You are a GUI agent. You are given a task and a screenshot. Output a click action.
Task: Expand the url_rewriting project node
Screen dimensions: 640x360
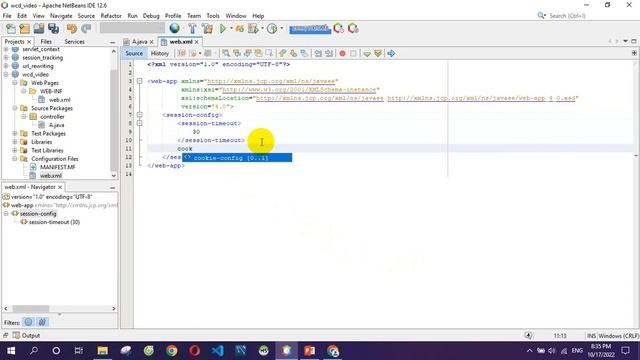tap(6, 66)
